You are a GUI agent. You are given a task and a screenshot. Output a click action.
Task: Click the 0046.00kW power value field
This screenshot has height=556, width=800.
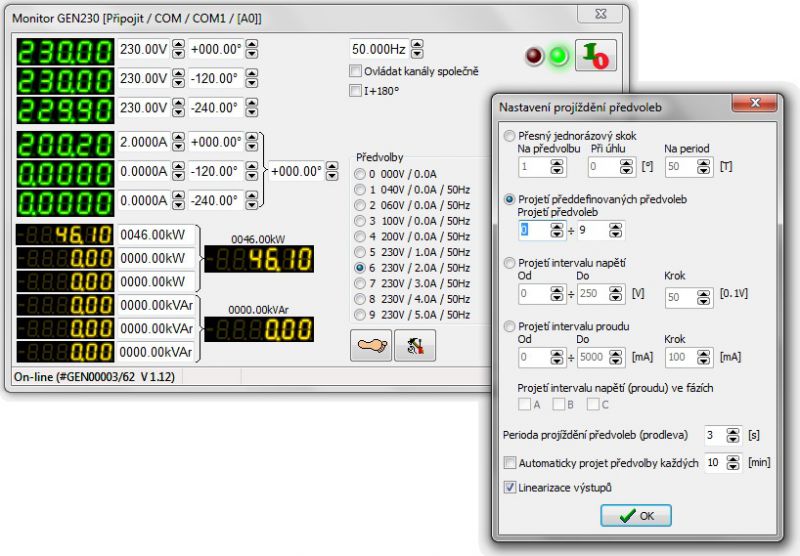click(156, 235)
